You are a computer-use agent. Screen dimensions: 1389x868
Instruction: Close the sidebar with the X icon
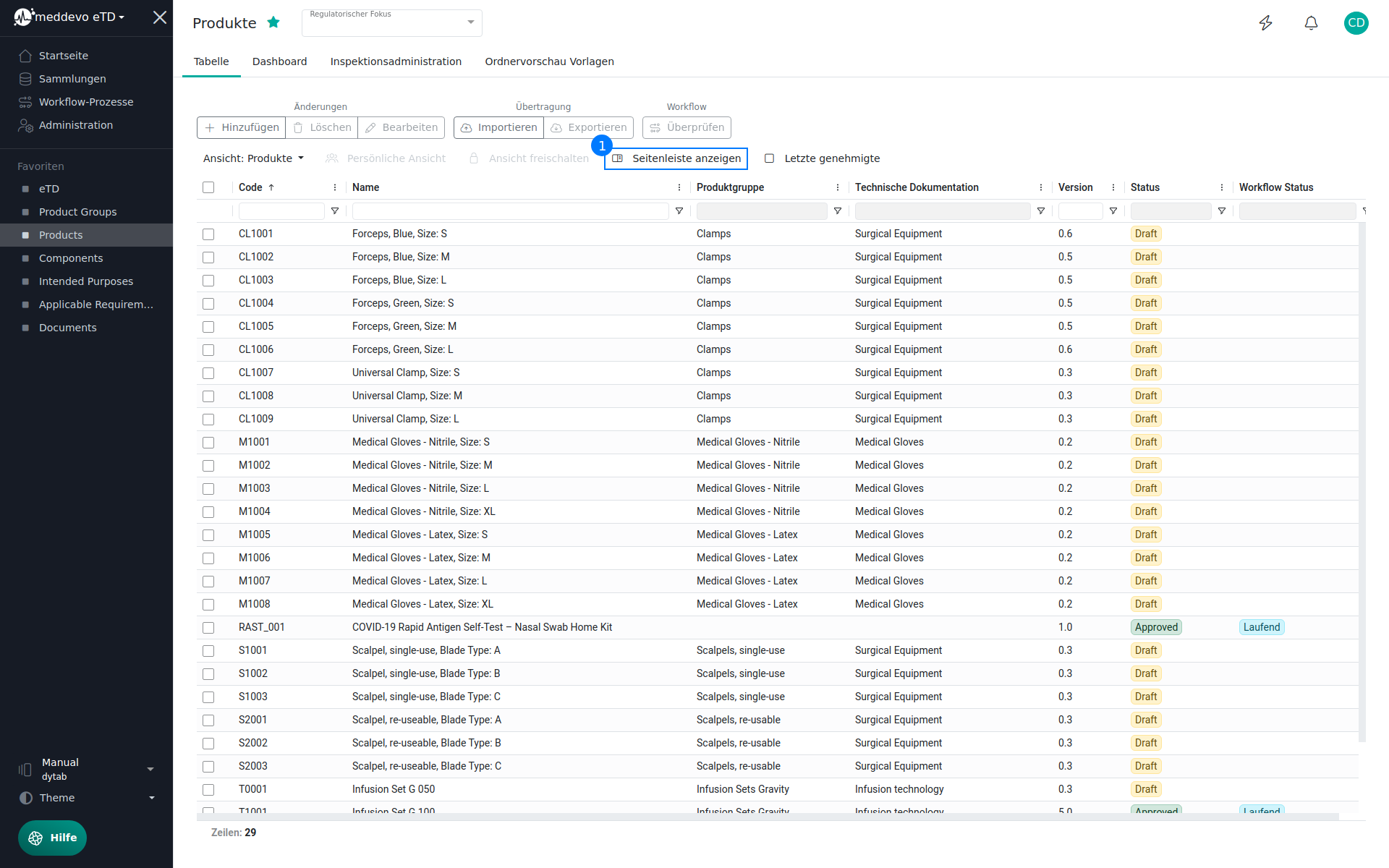160,17
